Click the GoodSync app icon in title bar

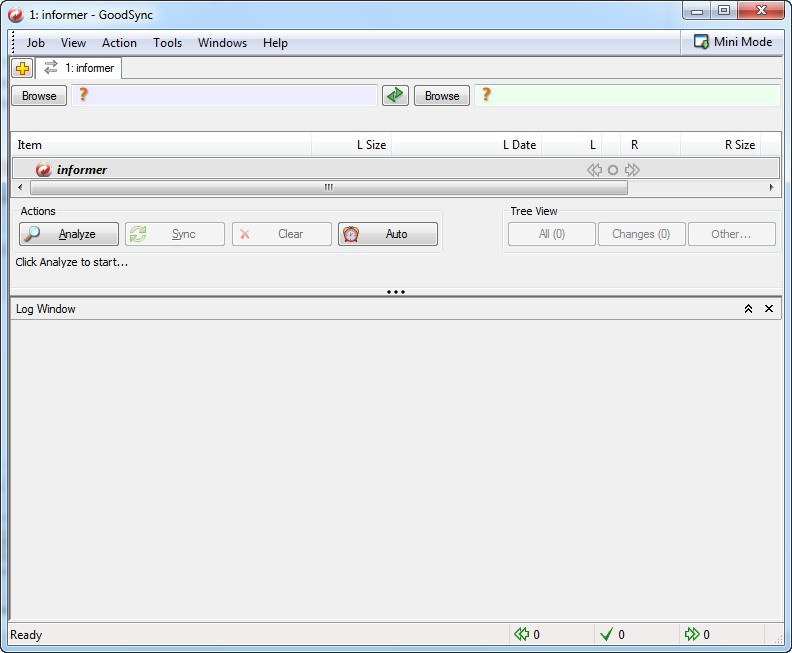(x=15, y=15)
